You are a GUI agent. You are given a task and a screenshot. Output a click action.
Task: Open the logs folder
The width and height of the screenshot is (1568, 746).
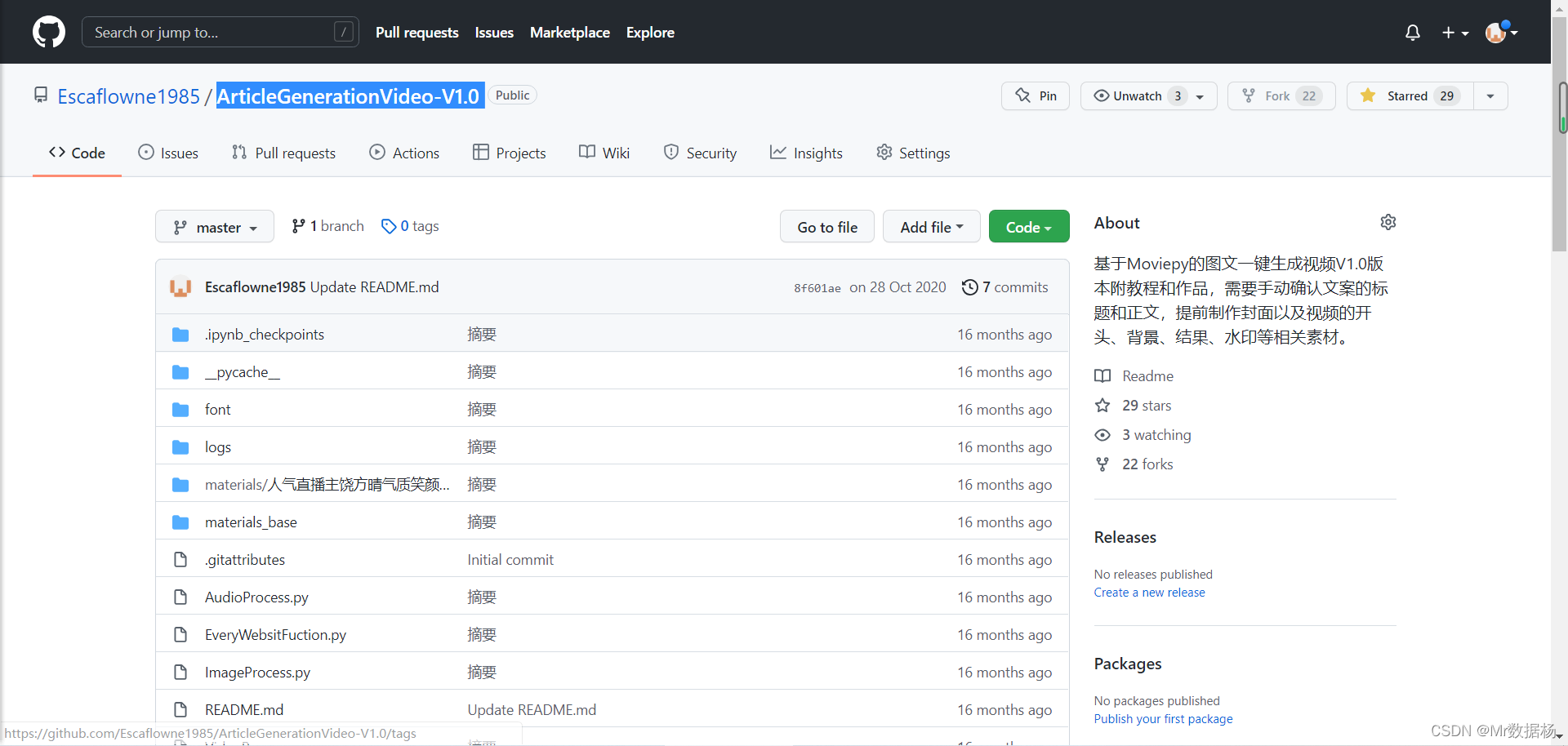(218, 447)
